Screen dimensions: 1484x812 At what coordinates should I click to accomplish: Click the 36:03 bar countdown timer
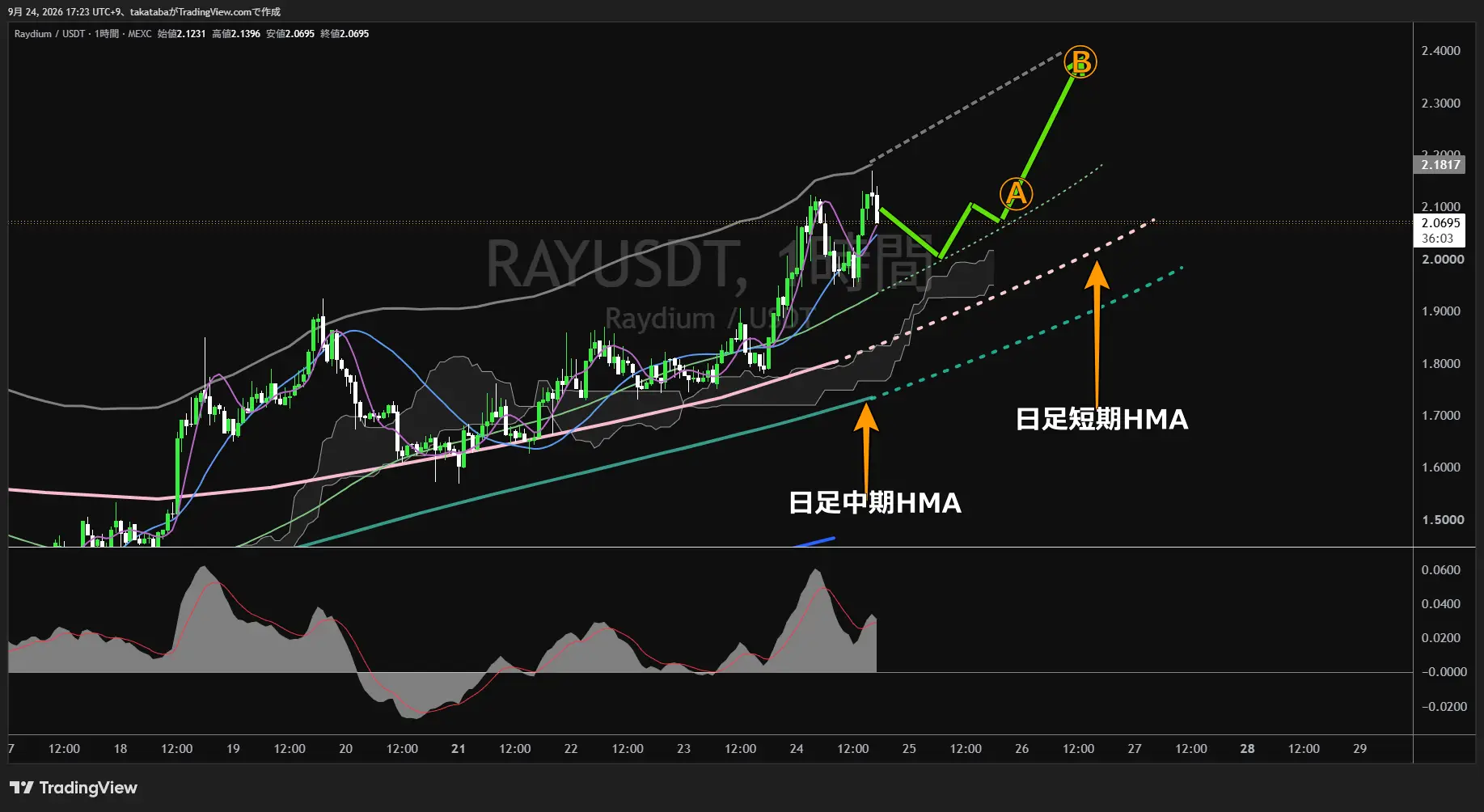tap(1438, 239)
